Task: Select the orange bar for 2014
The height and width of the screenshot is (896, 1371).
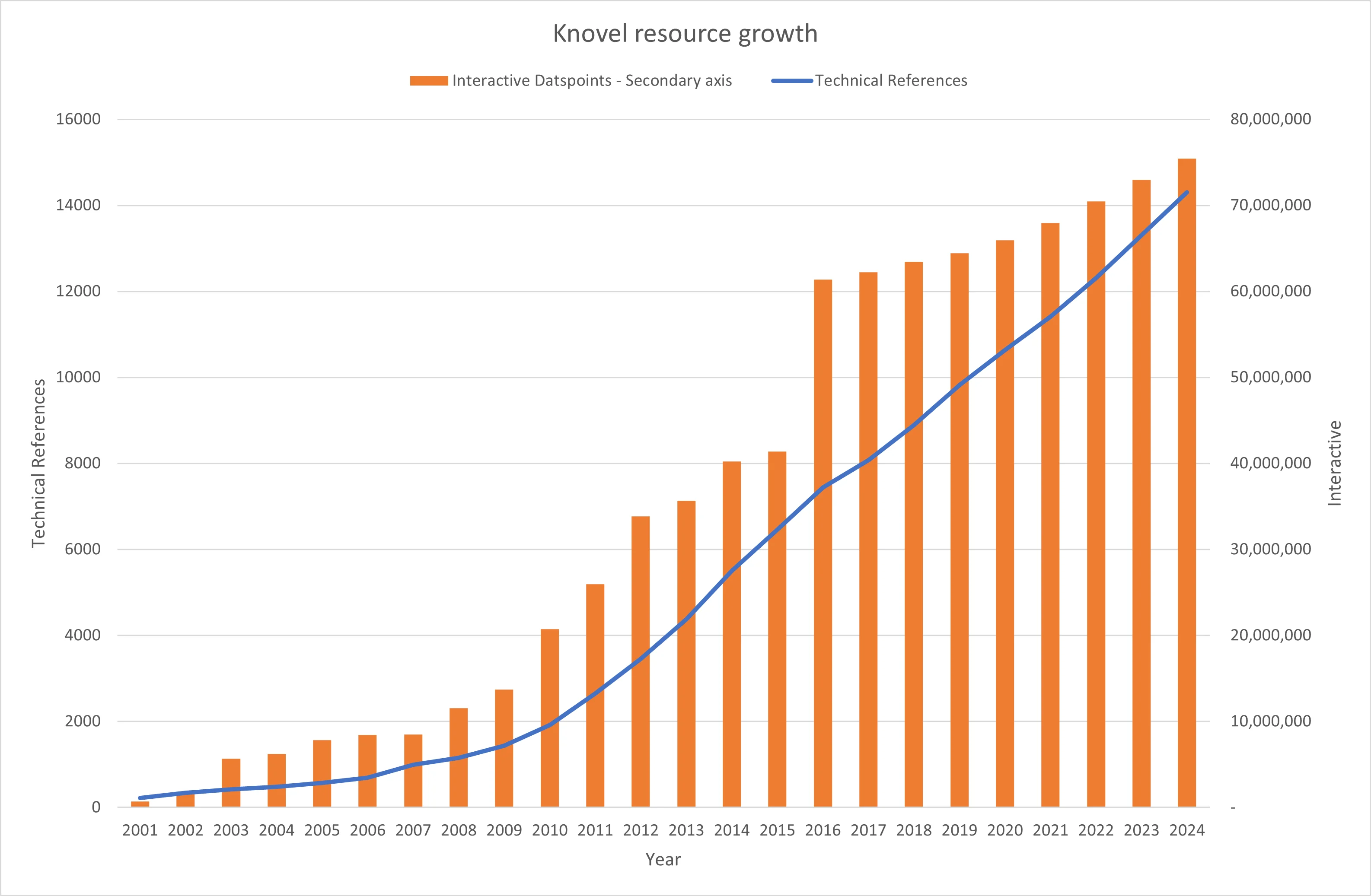Action: (732, 634)
